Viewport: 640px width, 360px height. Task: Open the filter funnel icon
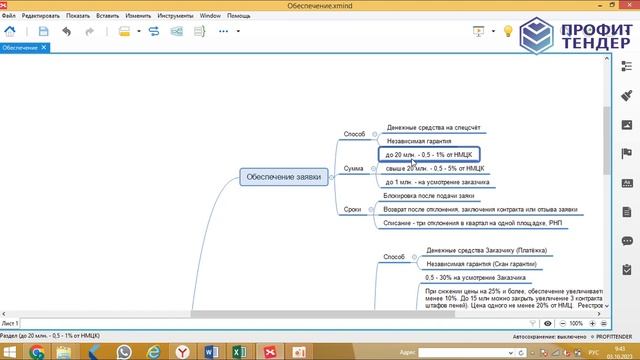tap(532, 323)
